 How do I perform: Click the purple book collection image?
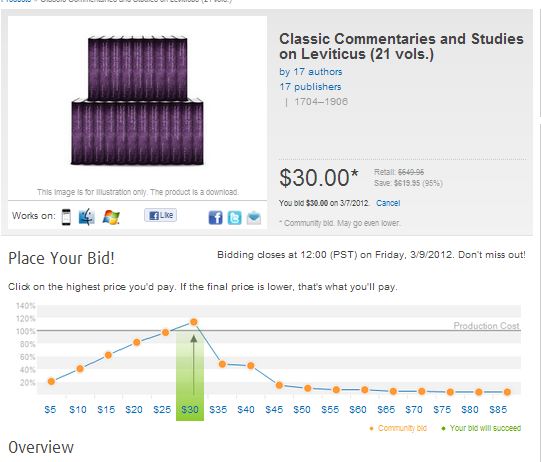point(137,100)
